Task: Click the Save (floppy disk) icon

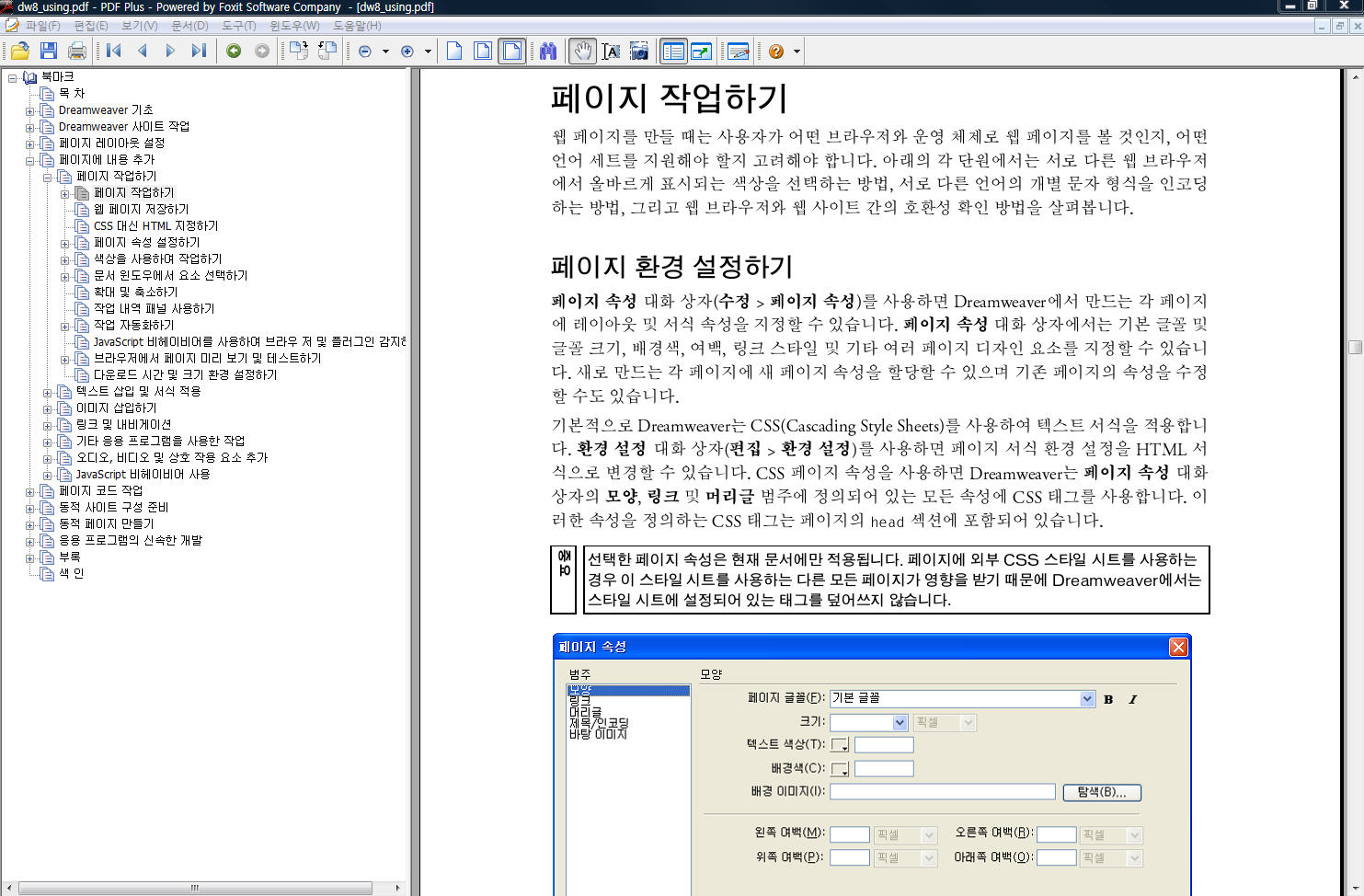Action: (49, 52)
